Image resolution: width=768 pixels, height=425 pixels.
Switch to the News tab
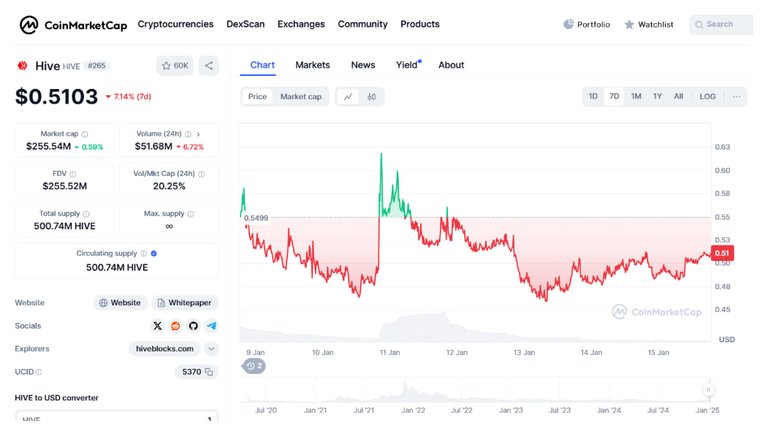coord(363,65)
